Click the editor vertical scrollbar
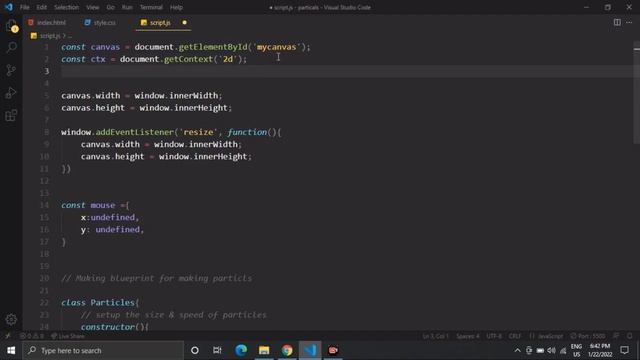Viewport: 640px width, 360px height. [x=636, y=92]
